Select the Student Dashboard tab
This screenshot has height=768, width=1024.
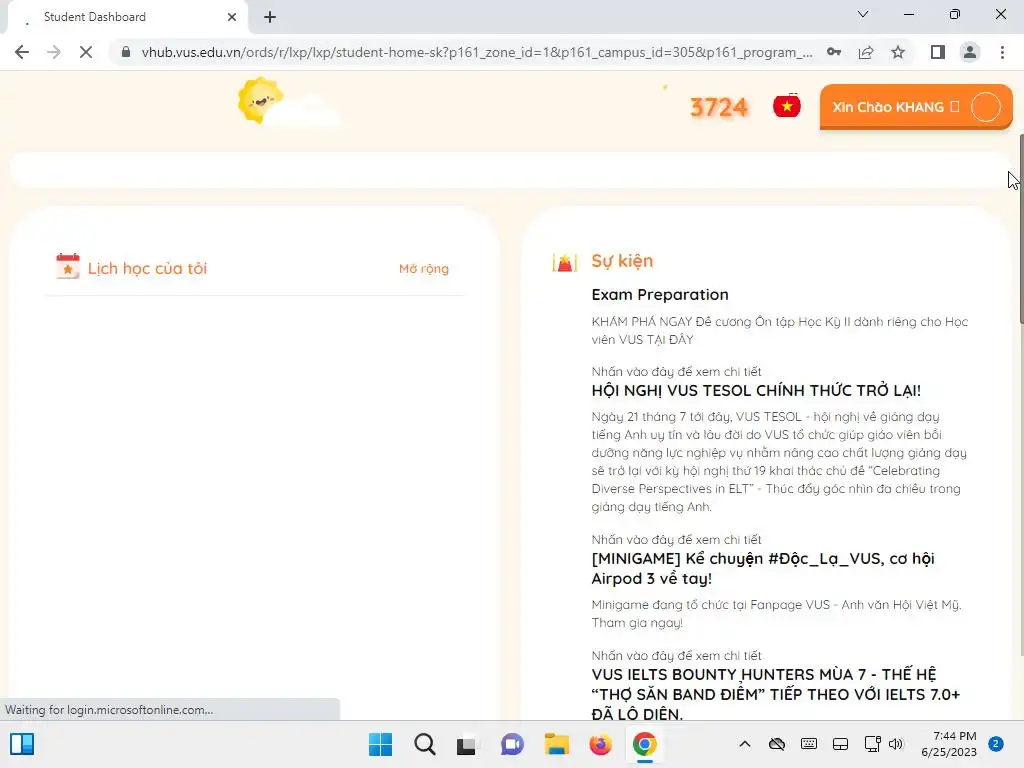(x=128, y=17)
